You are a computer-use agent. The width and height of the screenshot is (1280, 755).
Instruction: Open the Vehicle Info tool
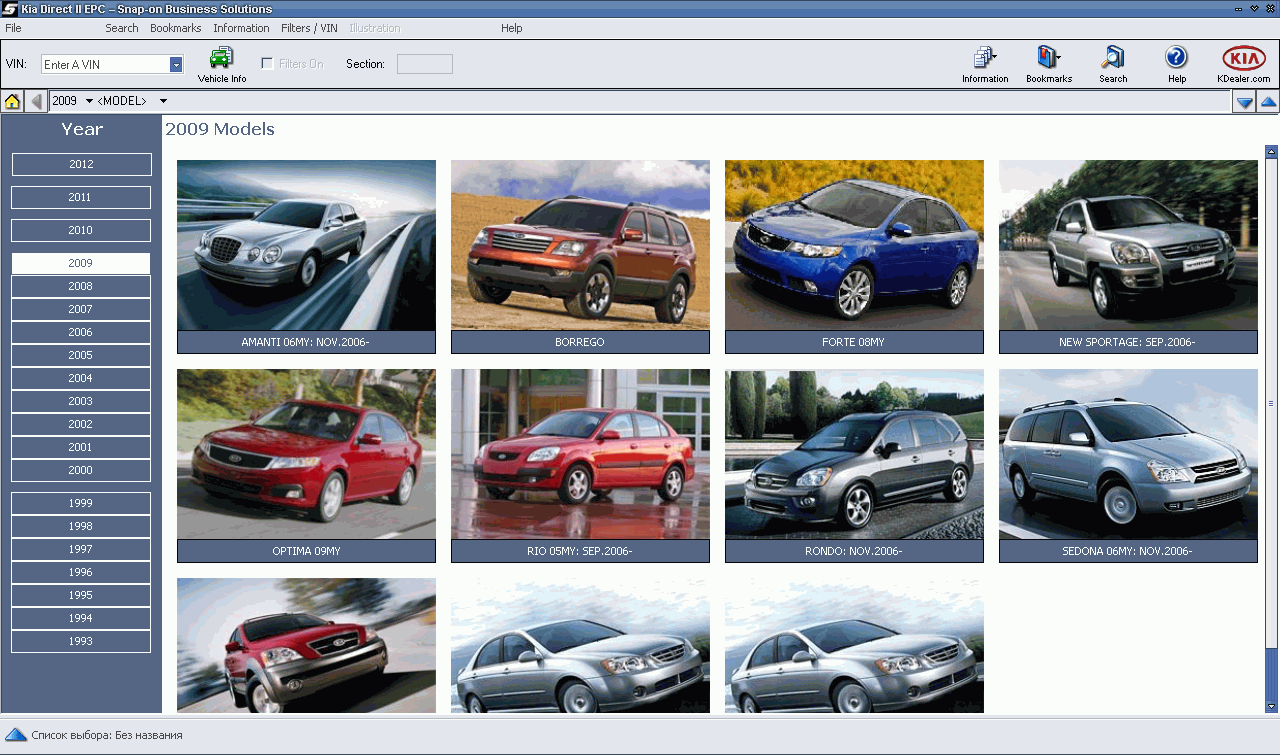[x=221, y=64]
